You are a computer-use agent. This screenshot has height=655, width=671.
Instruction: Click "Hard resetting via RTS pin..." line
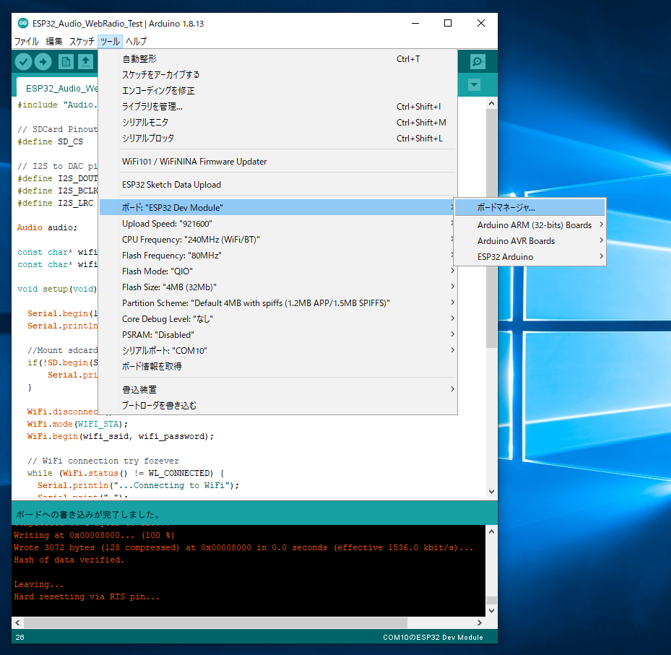86,596
